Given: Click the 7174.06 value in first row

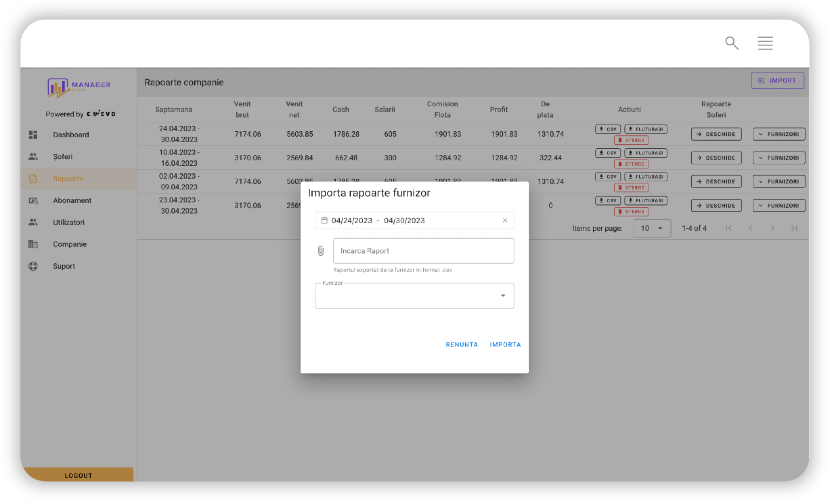Looking at the screenshot, I should 248,134.
